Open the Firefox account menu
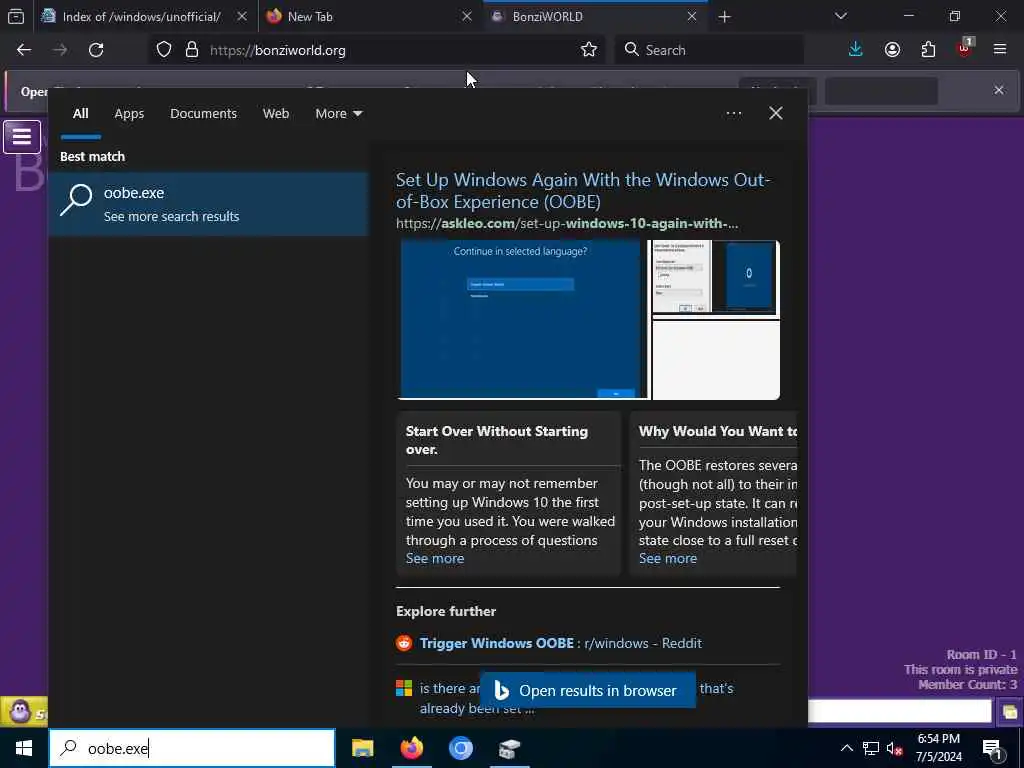 coord(892,50)
